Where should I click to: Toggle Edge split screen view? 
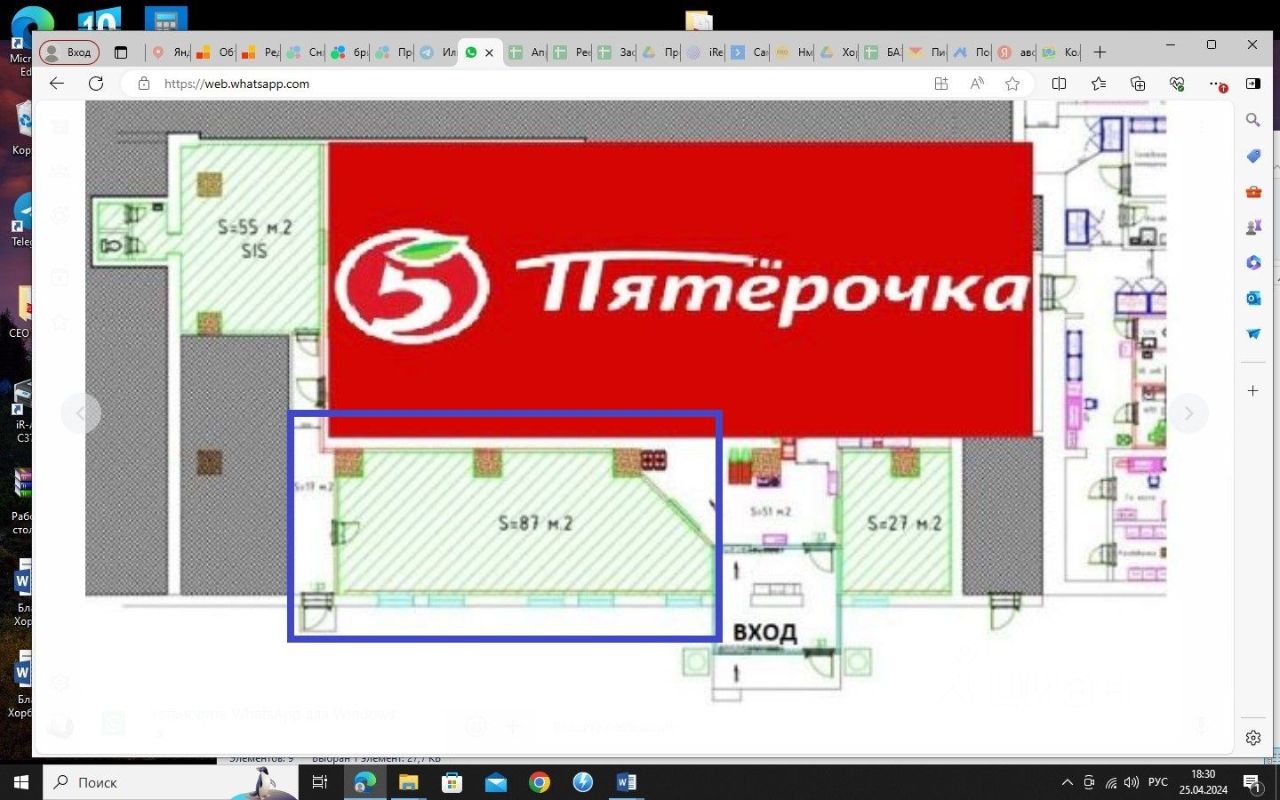1059,84
